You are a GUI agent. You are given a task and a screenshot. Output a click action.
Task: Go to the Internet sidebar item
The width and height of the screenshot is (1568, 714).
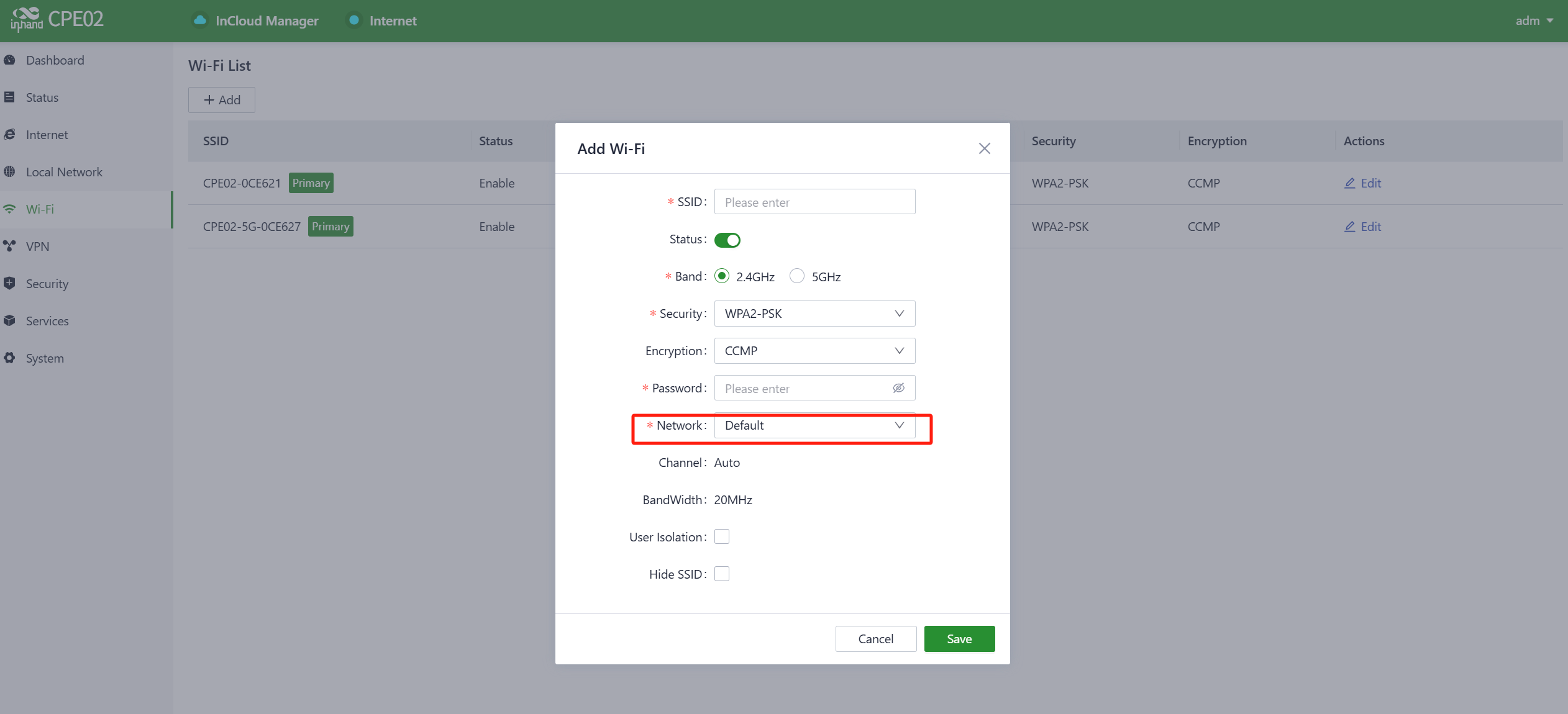click(x=47, y=135)
